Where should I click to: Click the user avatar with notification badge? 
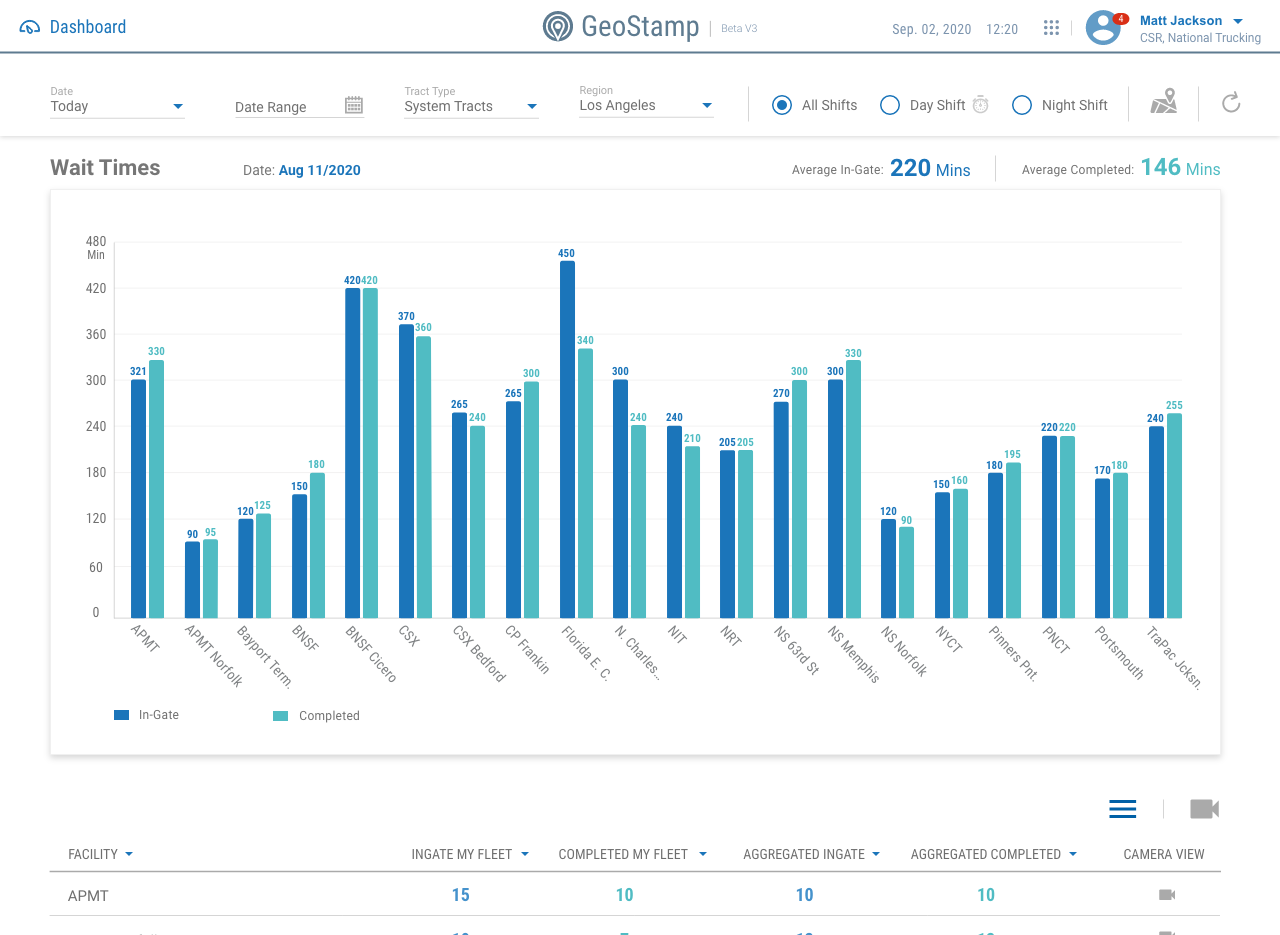(1103, 28)
